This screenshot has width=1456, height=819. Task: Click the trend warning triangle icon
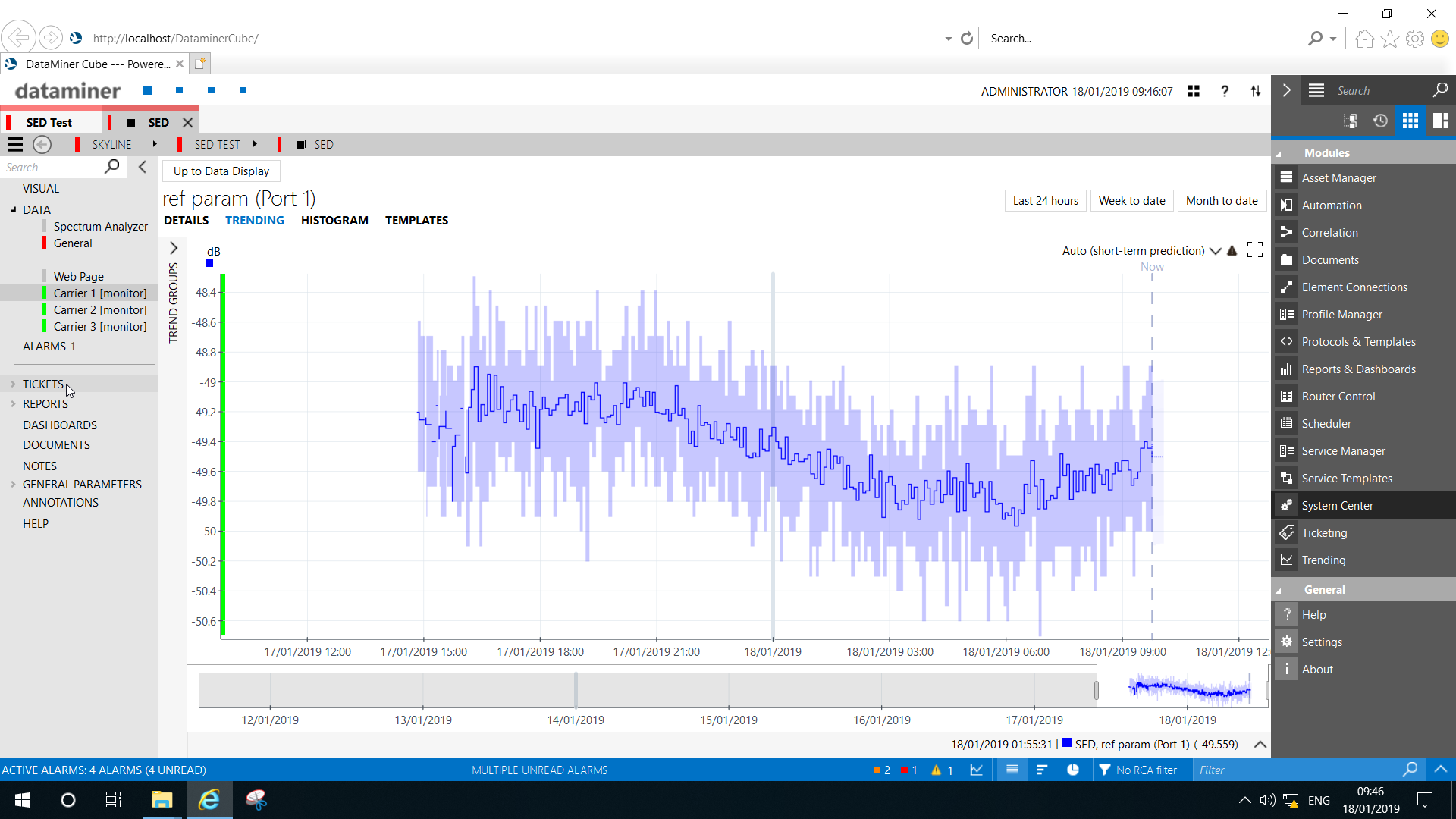coord(1232,250)
